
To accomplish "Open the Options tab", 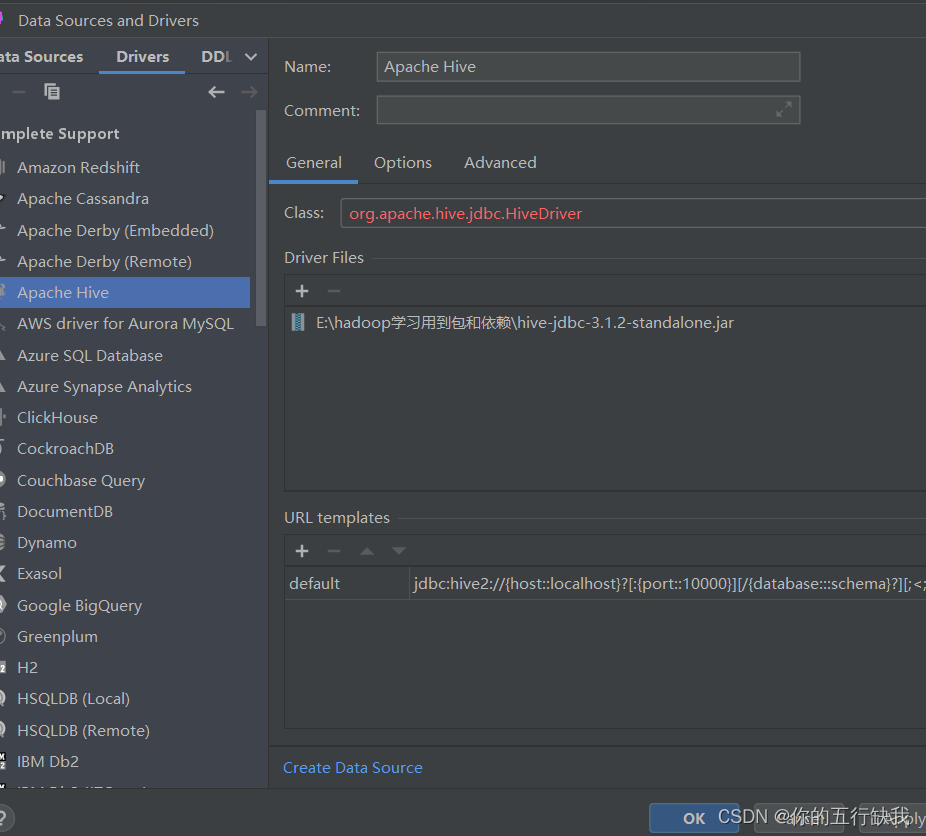I will click(x=403, y=163).
